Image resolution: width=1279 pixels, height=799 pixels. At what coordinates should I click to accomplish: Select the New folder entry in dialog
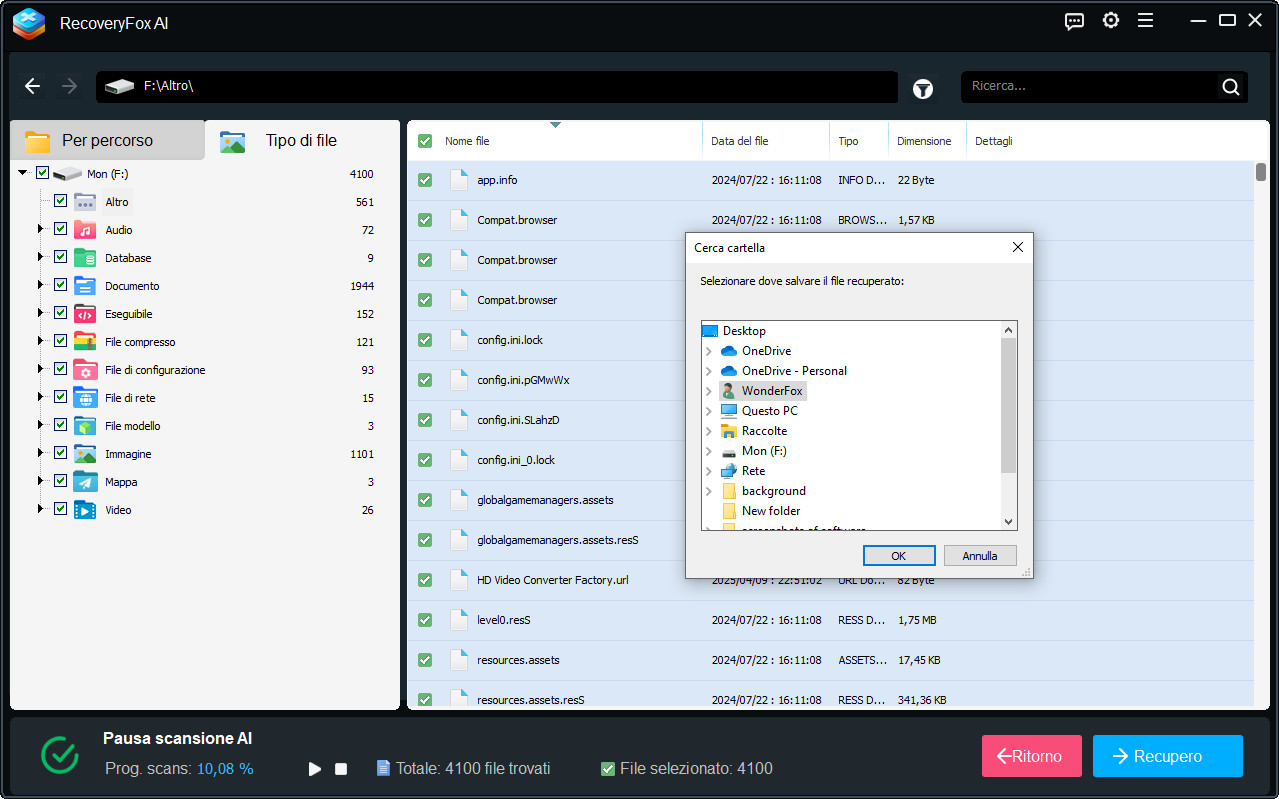[x=771, y=511]
